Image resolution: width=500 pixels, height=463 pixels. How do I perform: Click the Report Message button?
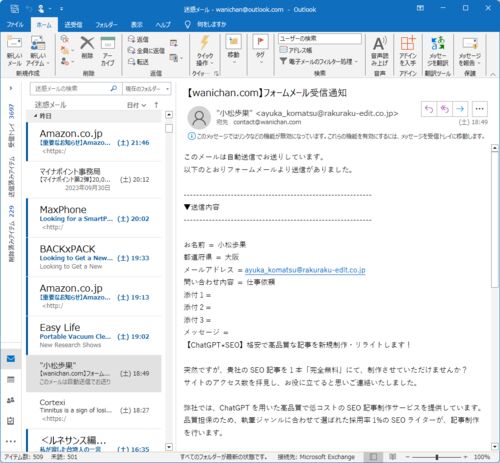click(470, 51)
